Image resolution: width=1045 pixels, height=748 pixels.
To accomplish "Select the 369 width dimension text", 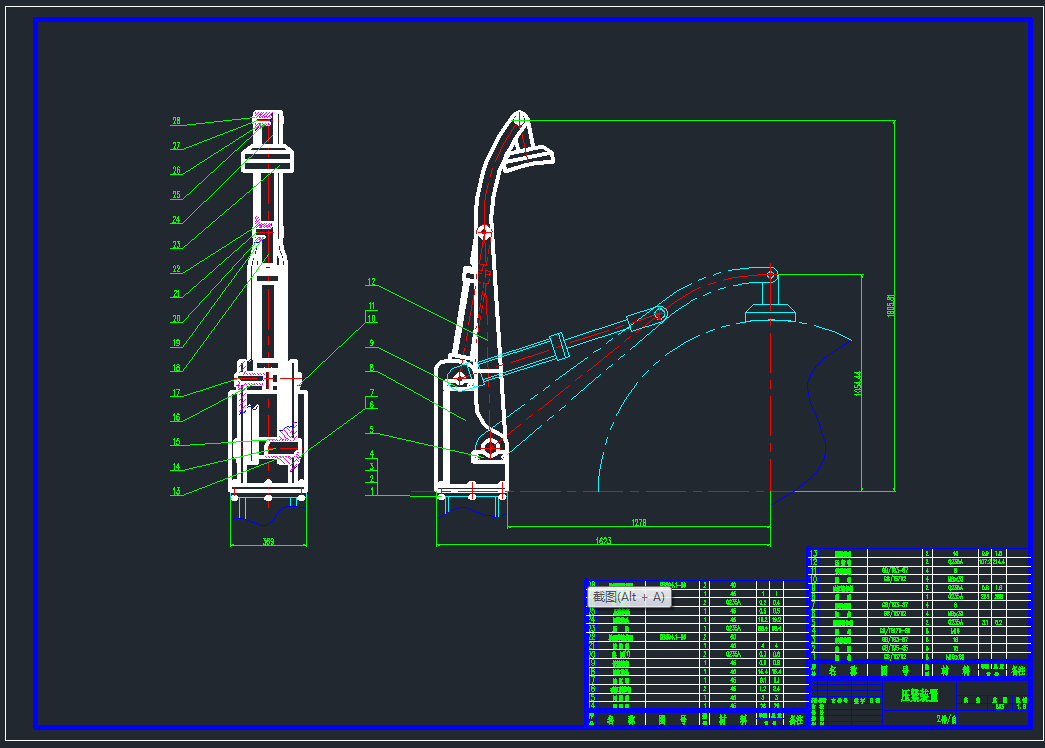I will tap(268, 541).
